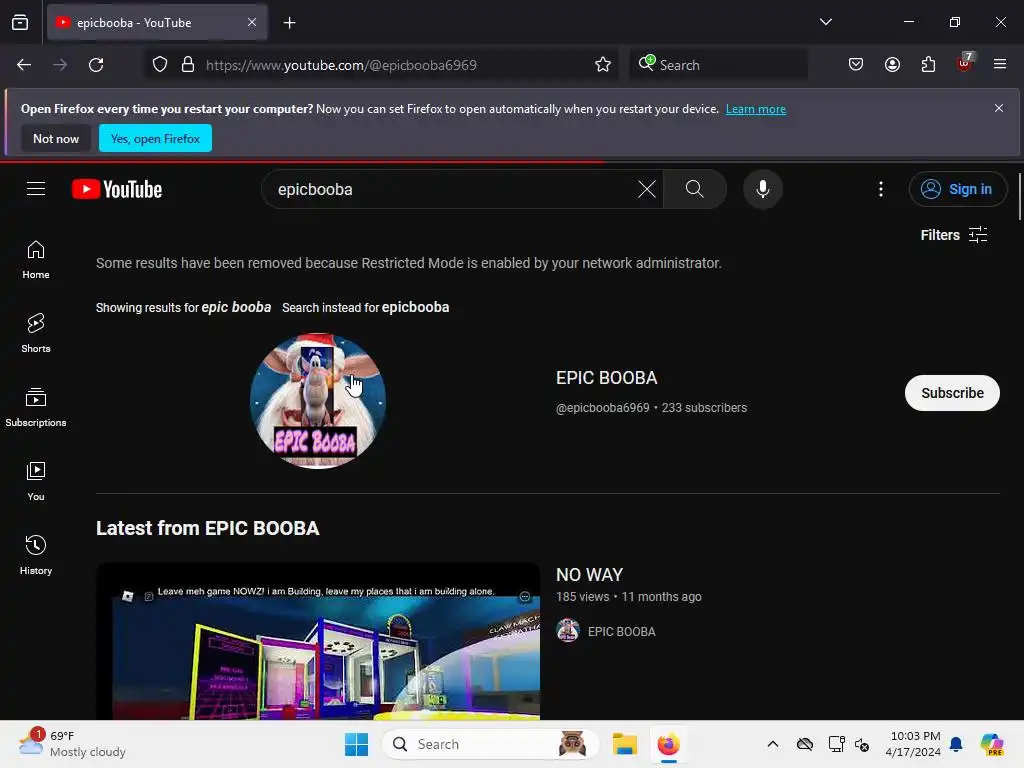Open the tracking protection shield icon
The height and width of the screenshot is (768, 1024).
[x=160, y=65]
